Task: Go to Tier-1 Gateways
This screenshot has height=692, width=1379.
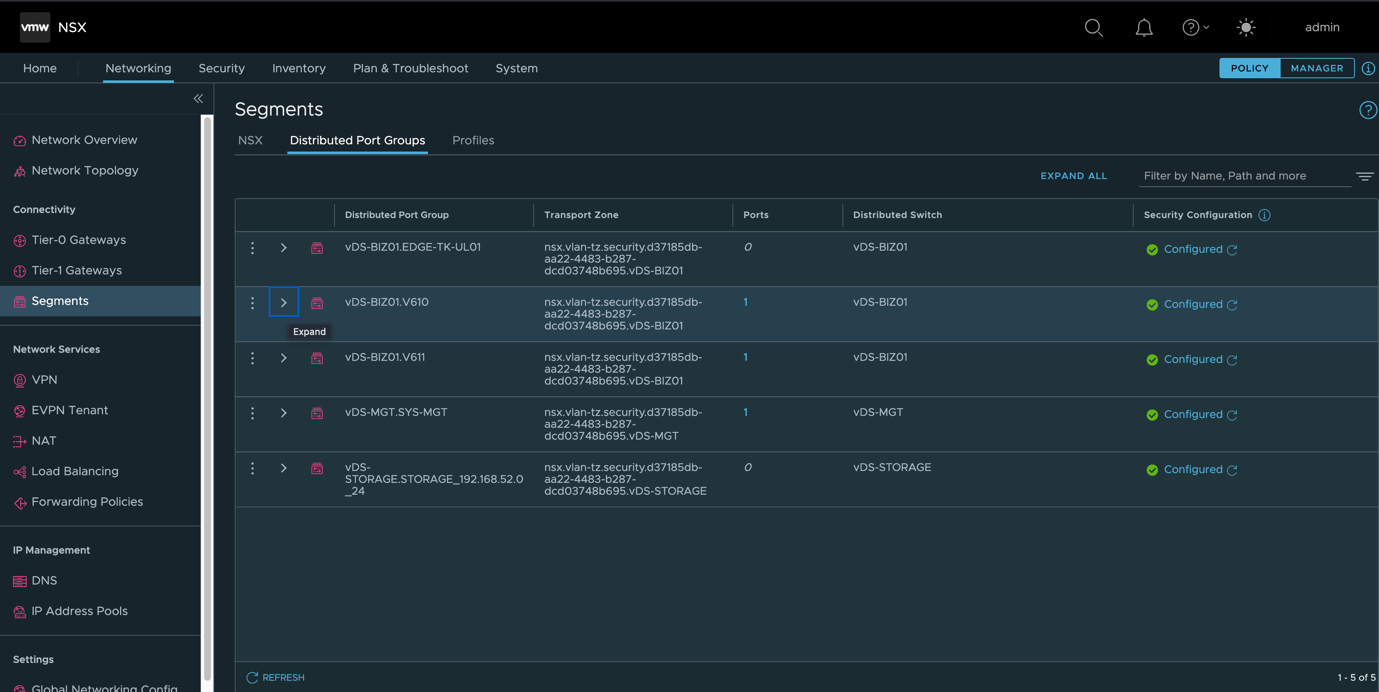Action: click(76, 270)
